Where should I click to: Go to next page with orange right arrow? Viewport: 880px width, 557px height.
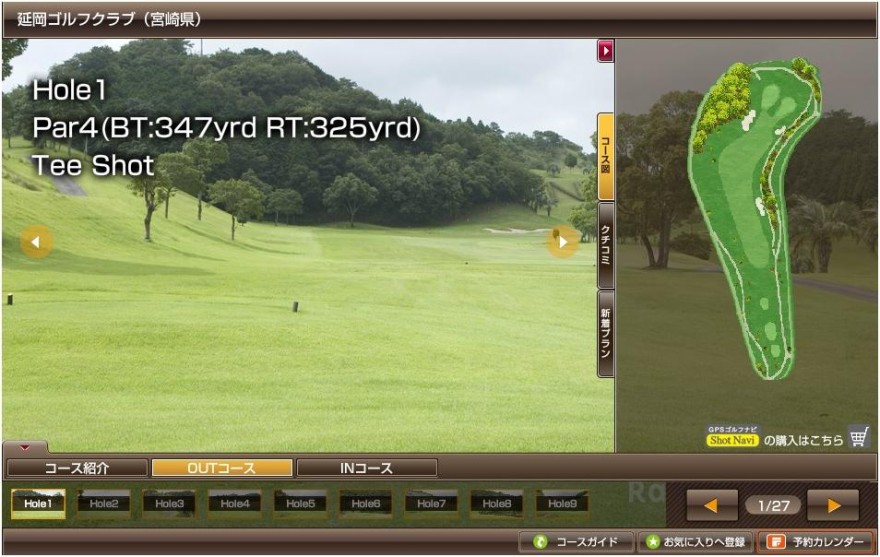tap(833, 505)
